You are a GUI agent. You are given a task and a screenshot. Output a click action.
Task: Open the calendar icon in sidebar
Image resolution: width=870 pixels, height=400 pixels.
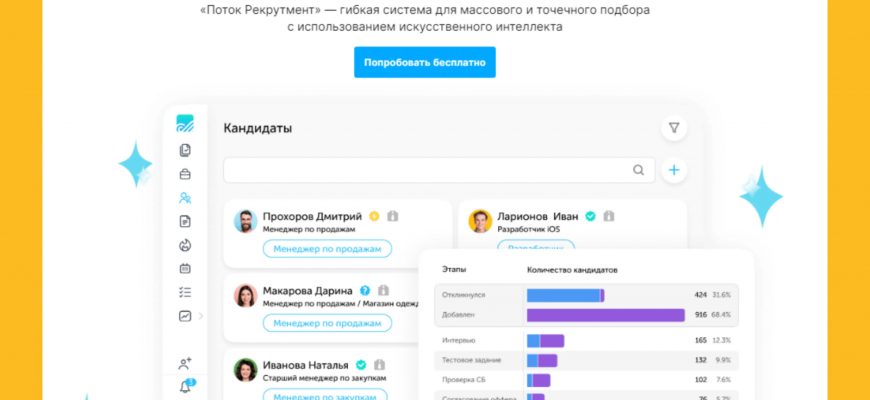pos(184,268)
